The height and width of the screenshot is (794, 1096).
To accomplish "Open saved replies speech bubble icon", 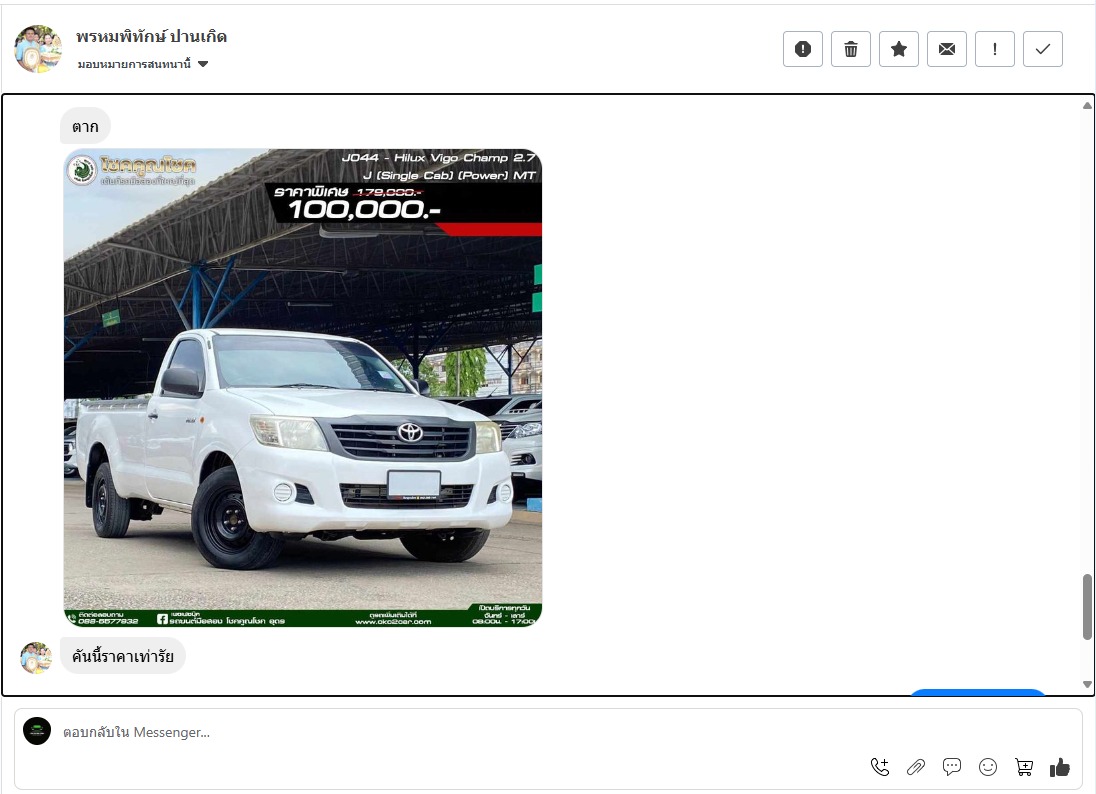I will click(x=952, y=767).
